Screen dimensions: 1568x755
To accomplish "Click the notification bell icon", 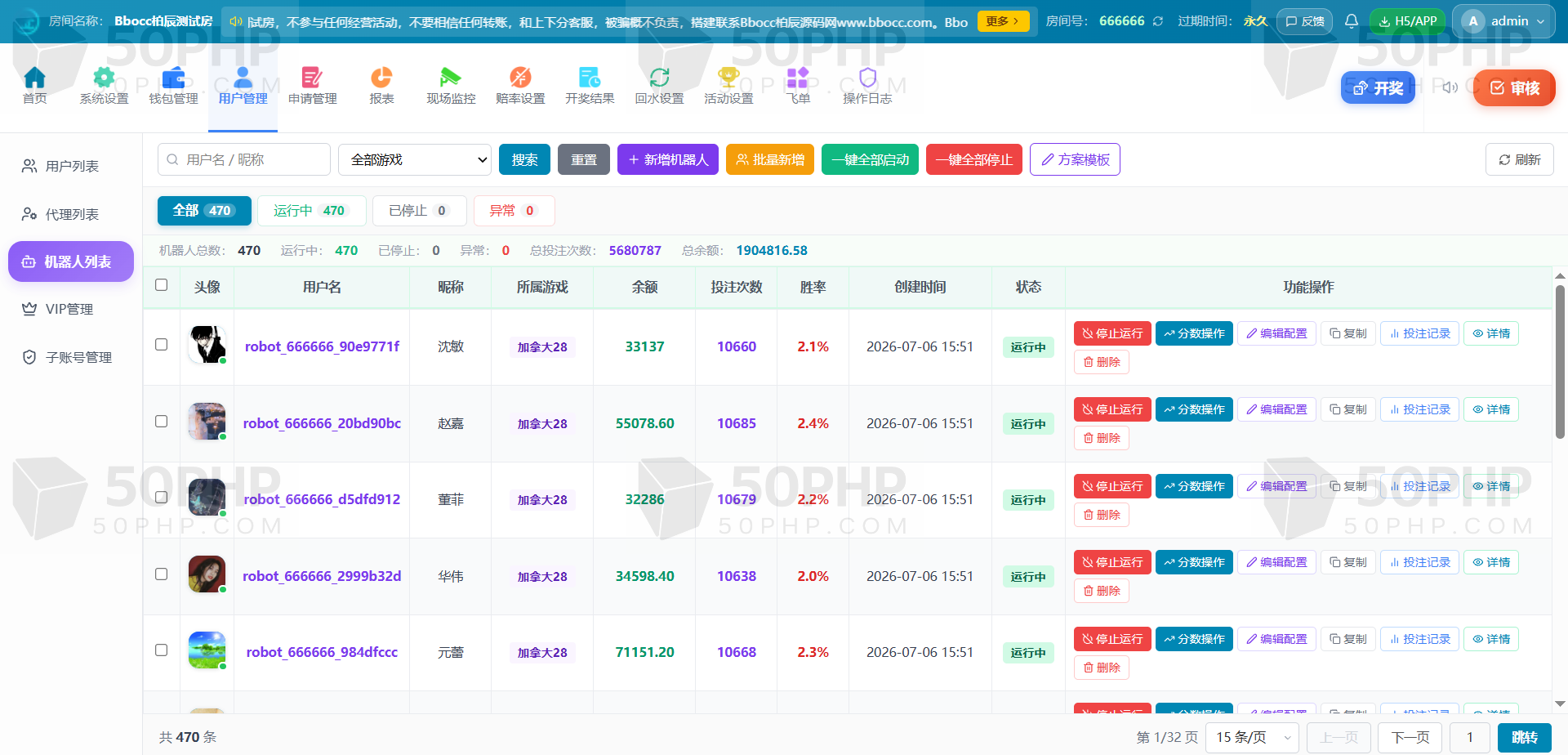I will (1352, 21).
